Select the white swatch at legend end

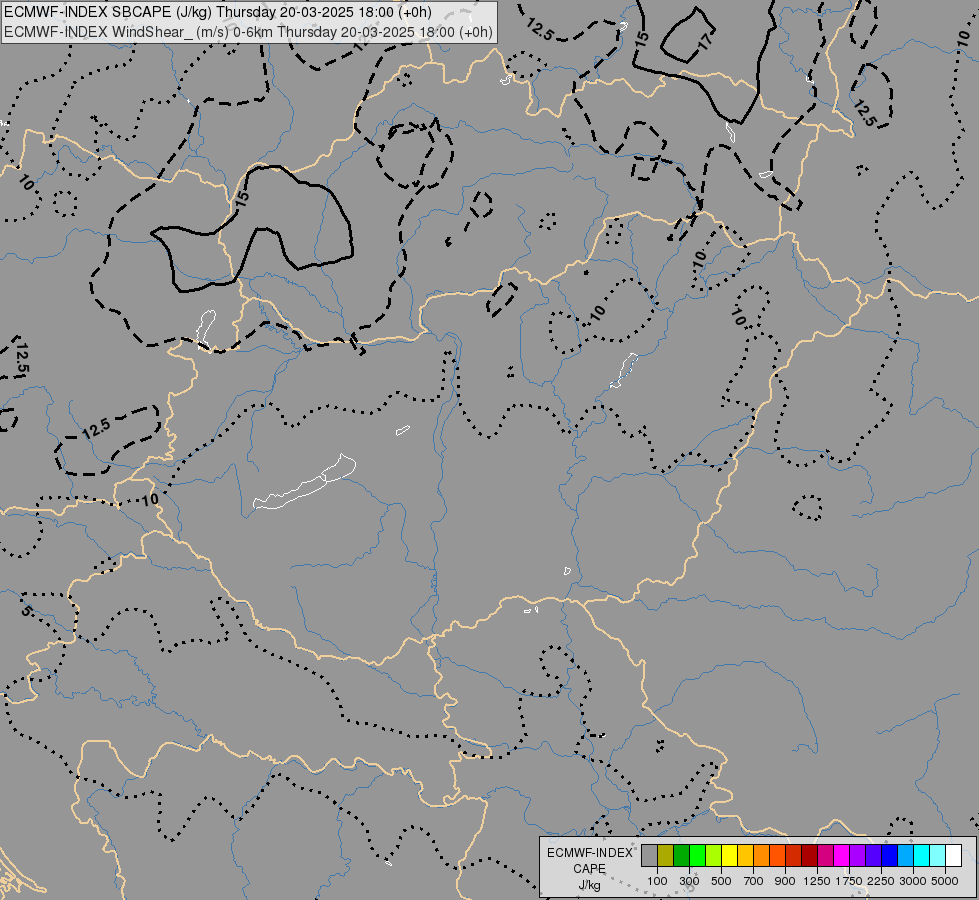pos(953,855)
